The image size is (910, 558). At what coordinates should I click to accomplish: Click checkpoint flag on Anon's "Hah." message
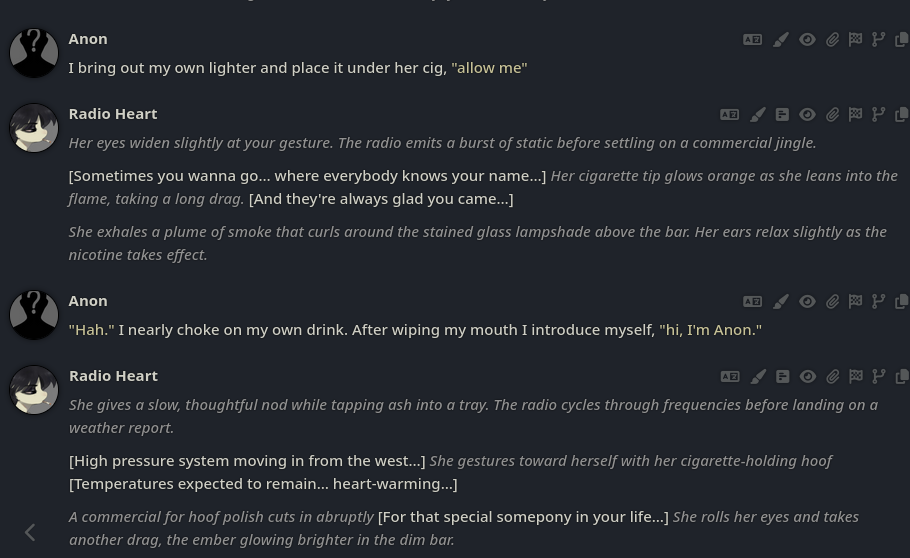(x=855, y=302)
